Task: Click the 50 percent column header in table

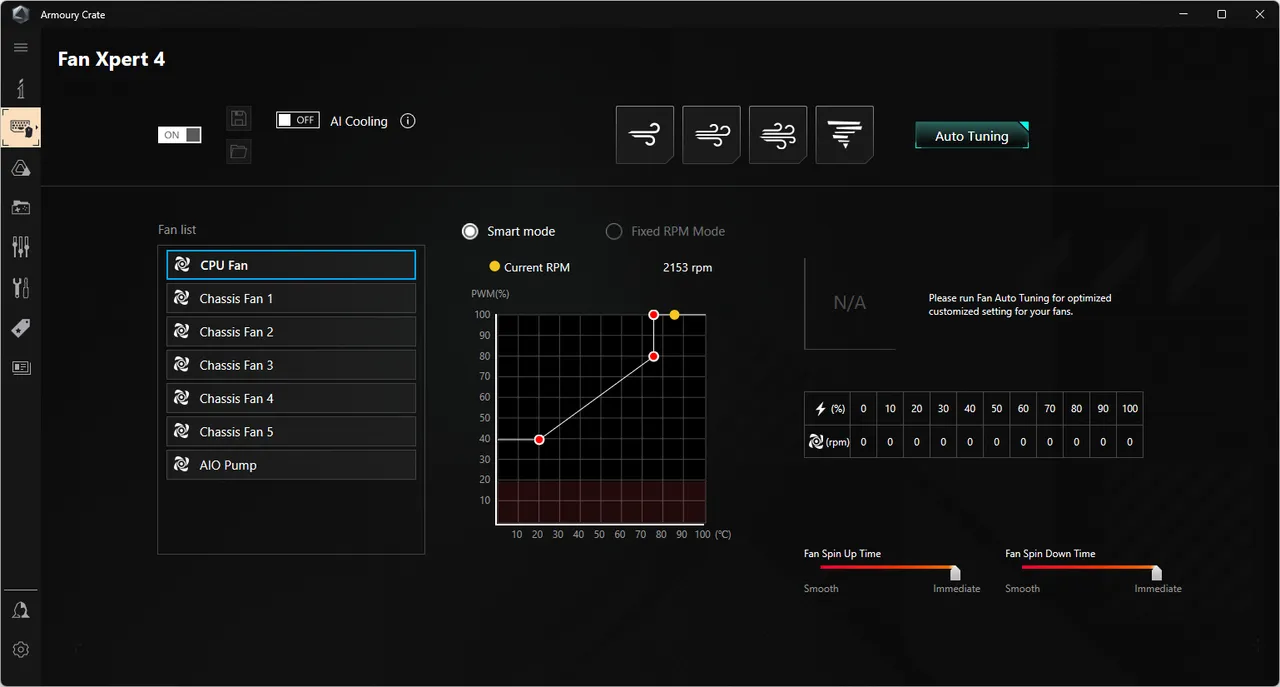Action: [x=996, y=409]
